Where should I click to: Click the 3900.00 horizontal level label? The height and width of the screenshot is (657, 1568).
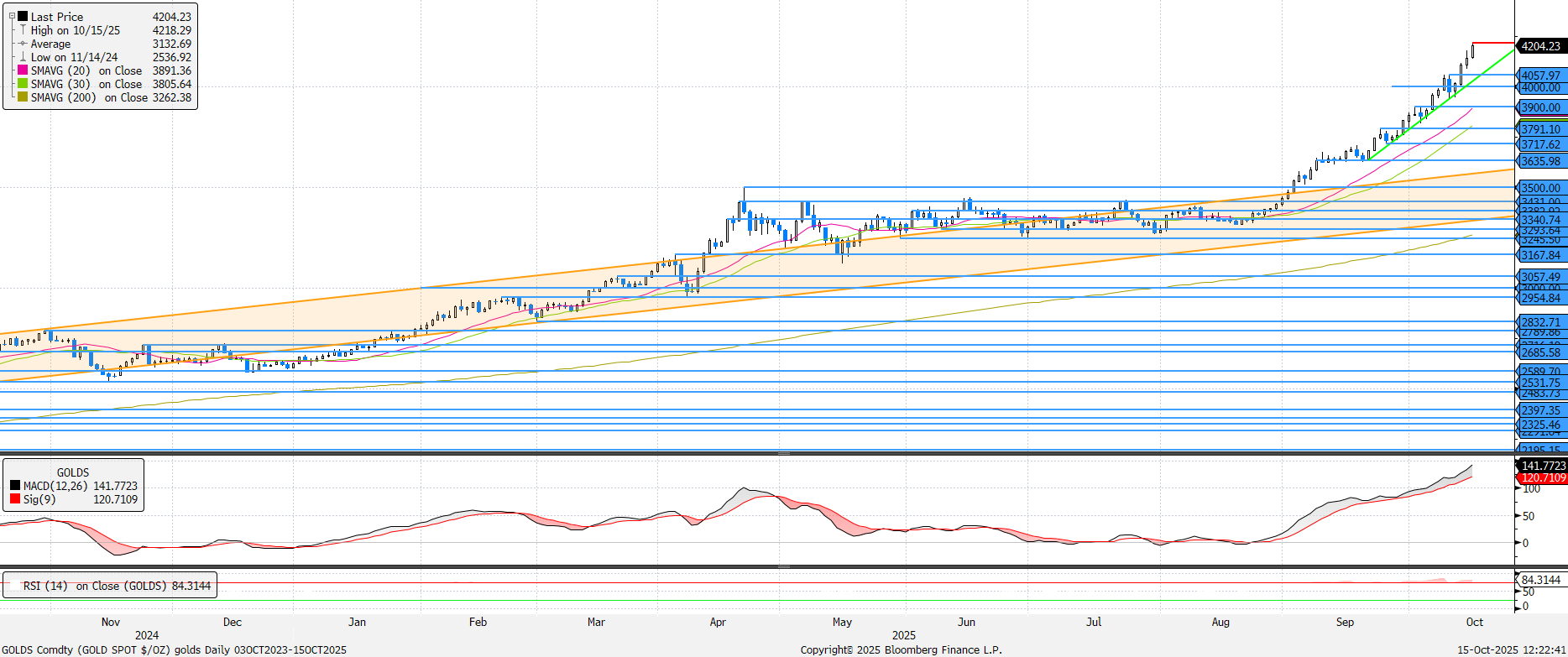pyautogui.click(x=1540, y=107)
